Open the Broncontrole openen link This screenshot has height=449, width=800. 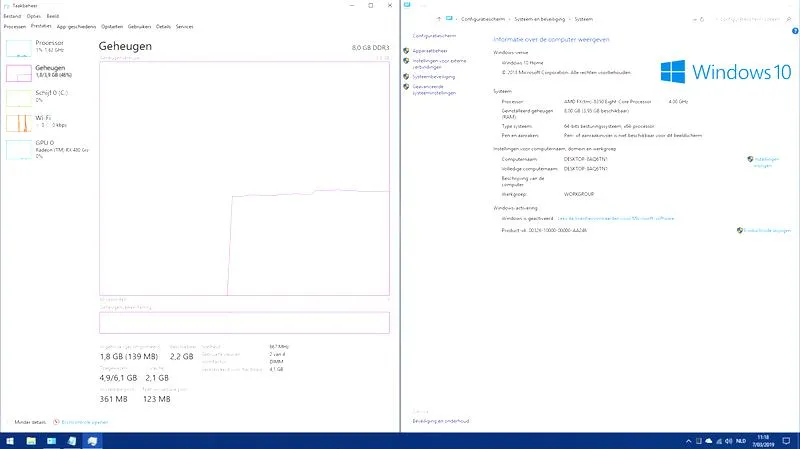point(85,422)
